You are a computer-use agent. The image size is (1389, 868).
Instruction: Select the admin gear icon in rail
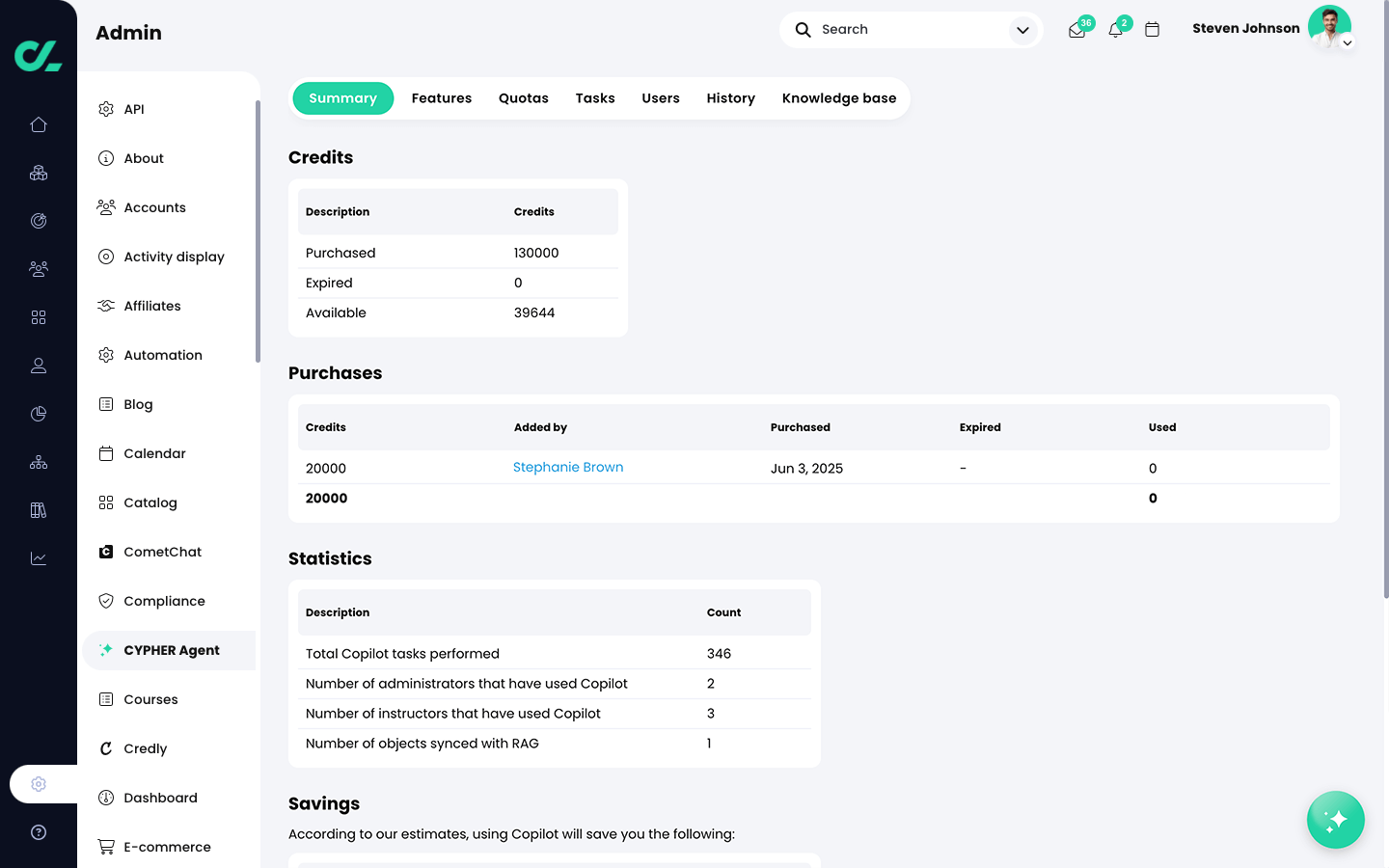click(39, 784)
